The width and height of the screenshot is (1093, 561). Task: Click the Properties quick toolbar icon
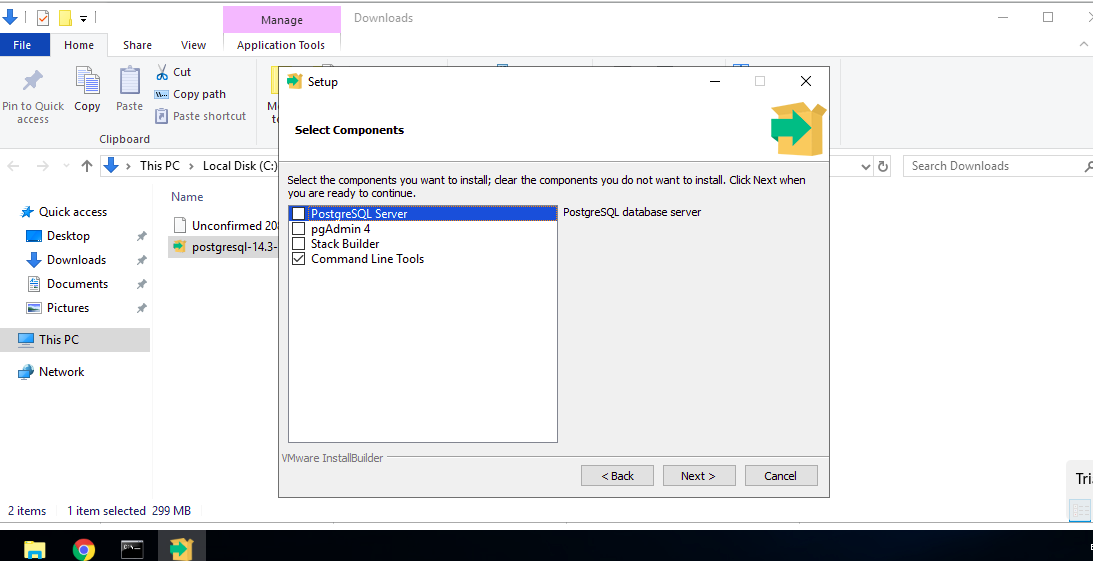click(x=43, y=18)
